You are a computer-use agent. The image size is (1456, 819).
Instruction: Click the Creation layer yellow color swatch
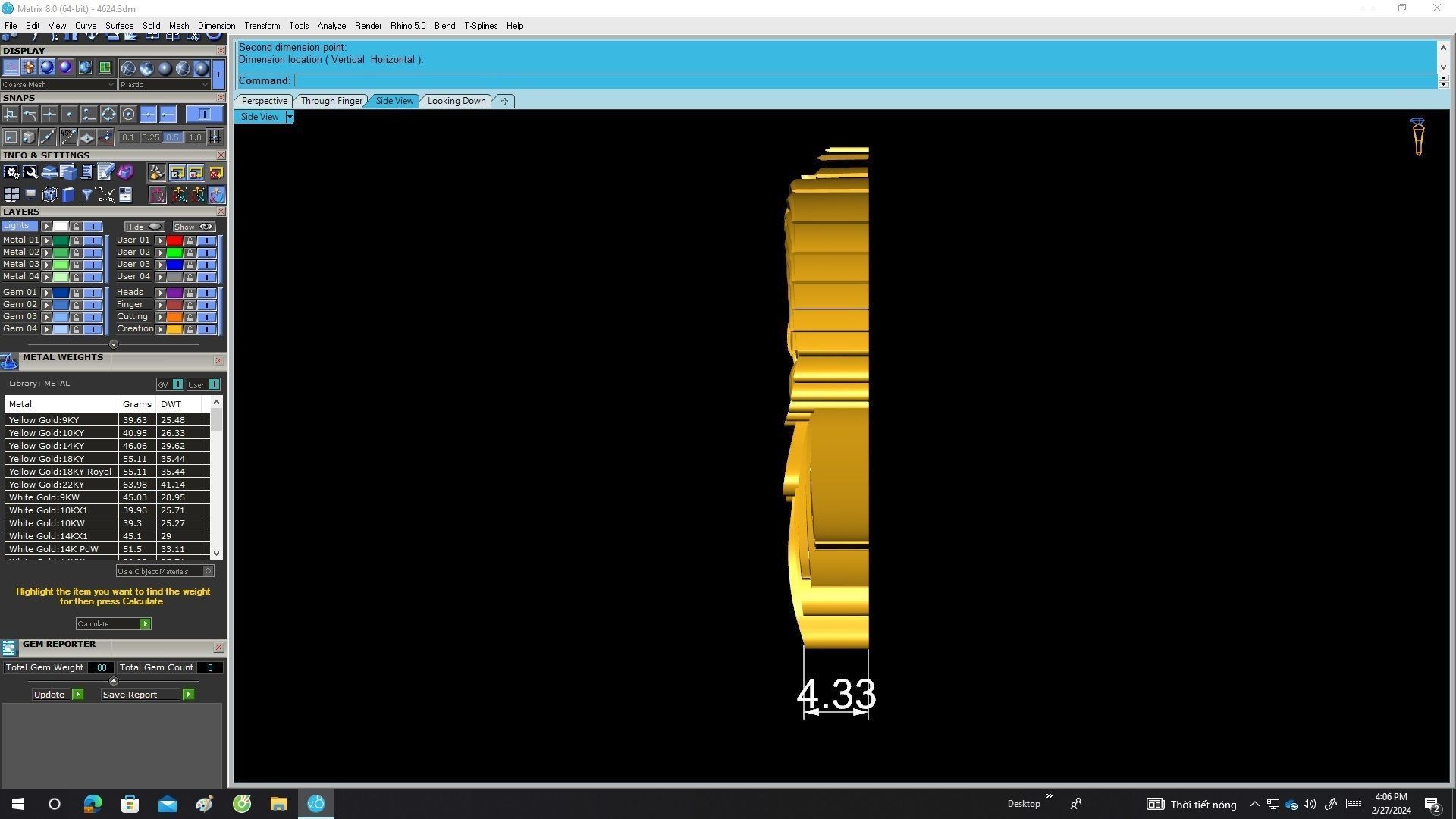[174, 329]
